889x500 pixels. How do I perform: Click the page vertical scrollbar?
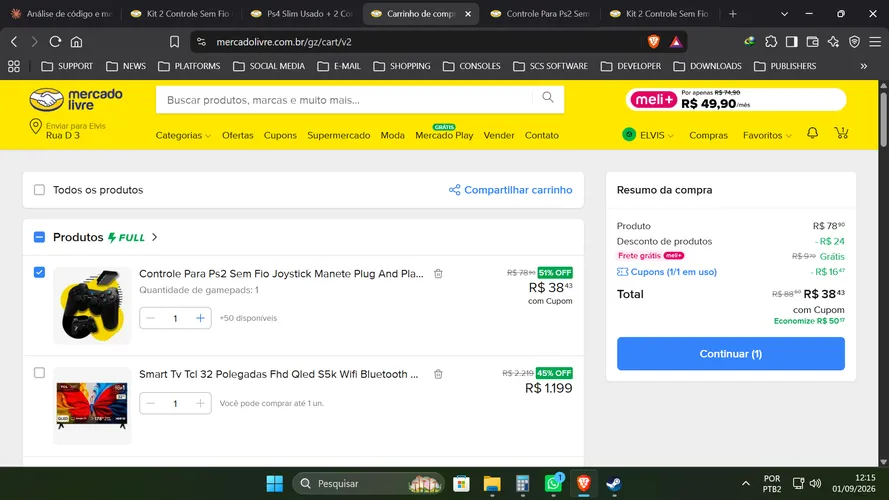pyautogui.click(x=883, y=119)
